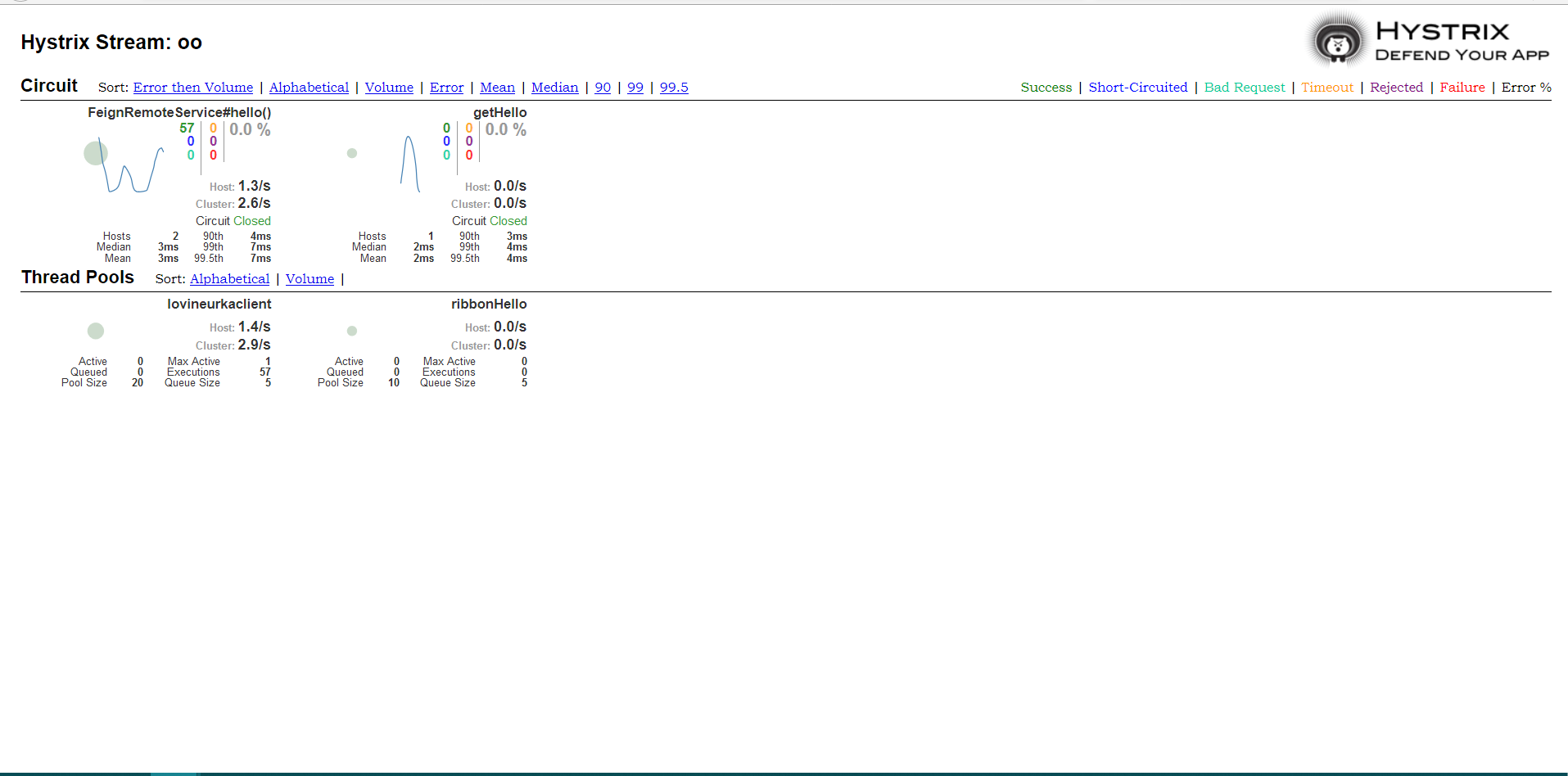Viewport: 1568px width, 776px height.
Task: Sort circuits by 90th percentile
Action: (x=603, y=88)
